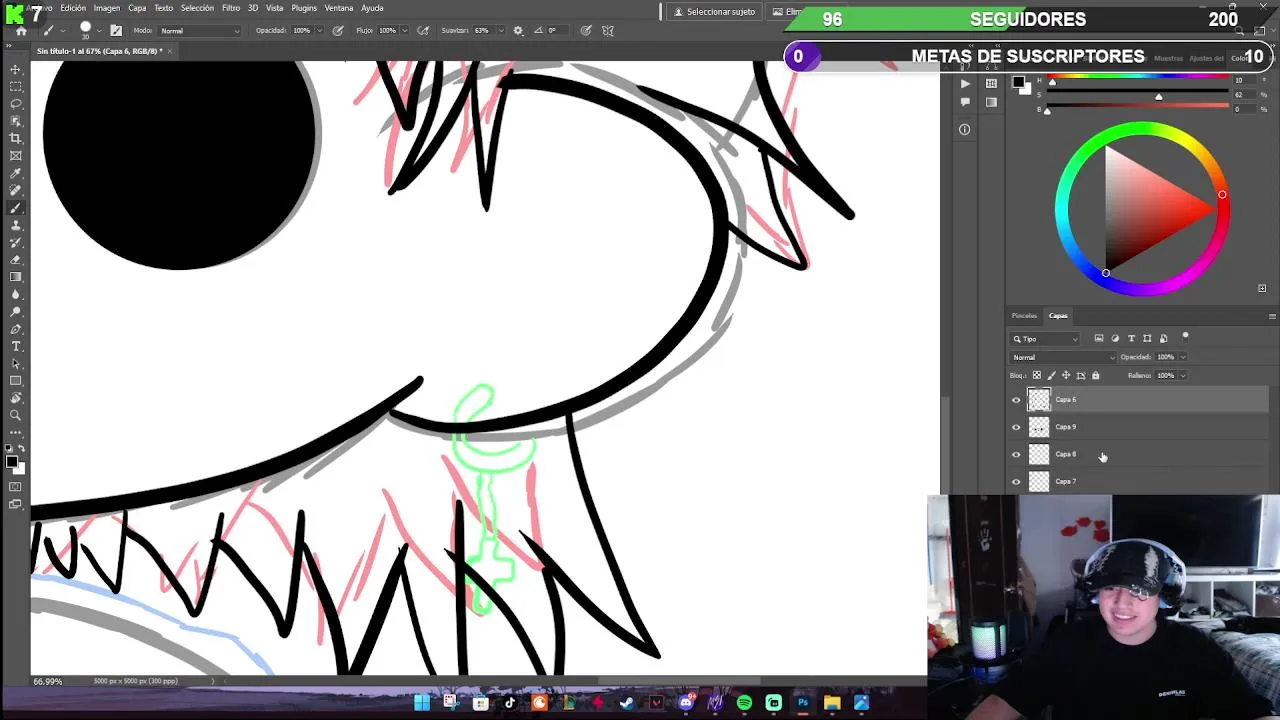1280x720 pixels.
Task: Close the Sin título-1 document tab
Action: point(170,51)
